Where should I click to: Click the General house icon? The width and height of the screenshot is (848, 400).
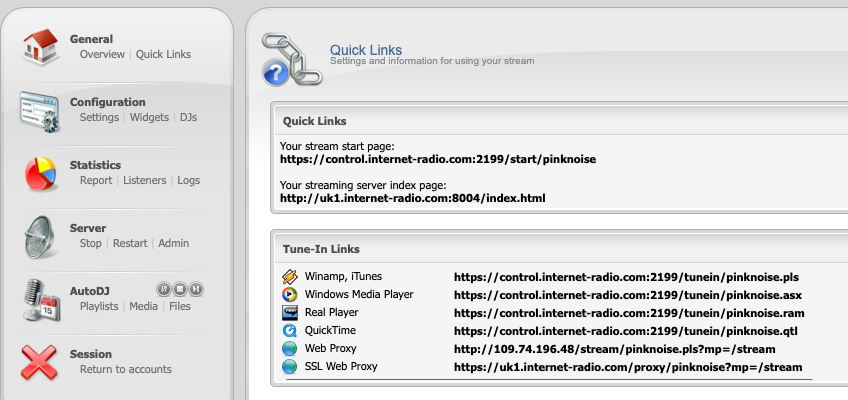pos(40,46)
